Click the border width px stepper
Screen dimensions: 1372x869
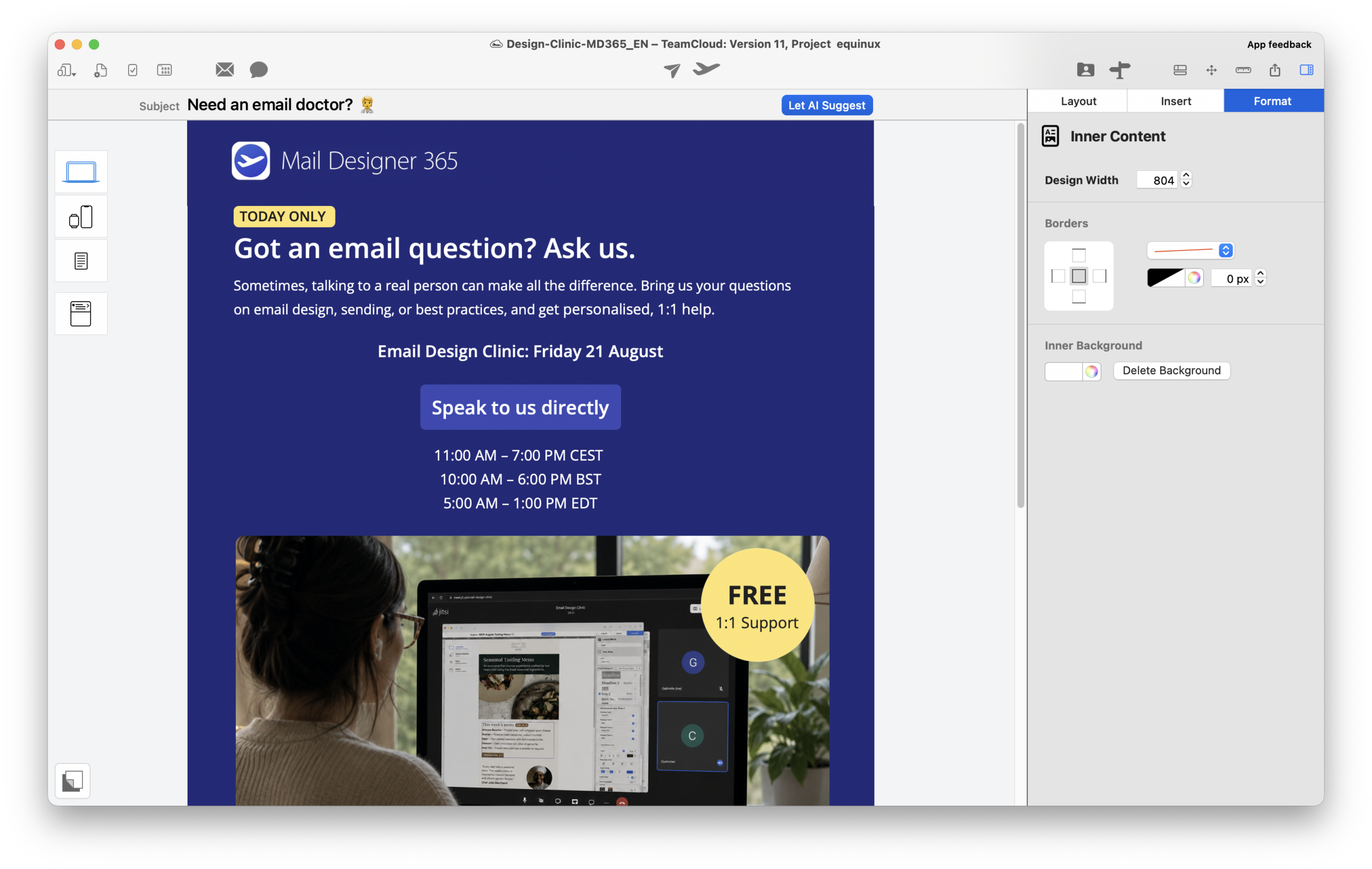pos(1261,278)
